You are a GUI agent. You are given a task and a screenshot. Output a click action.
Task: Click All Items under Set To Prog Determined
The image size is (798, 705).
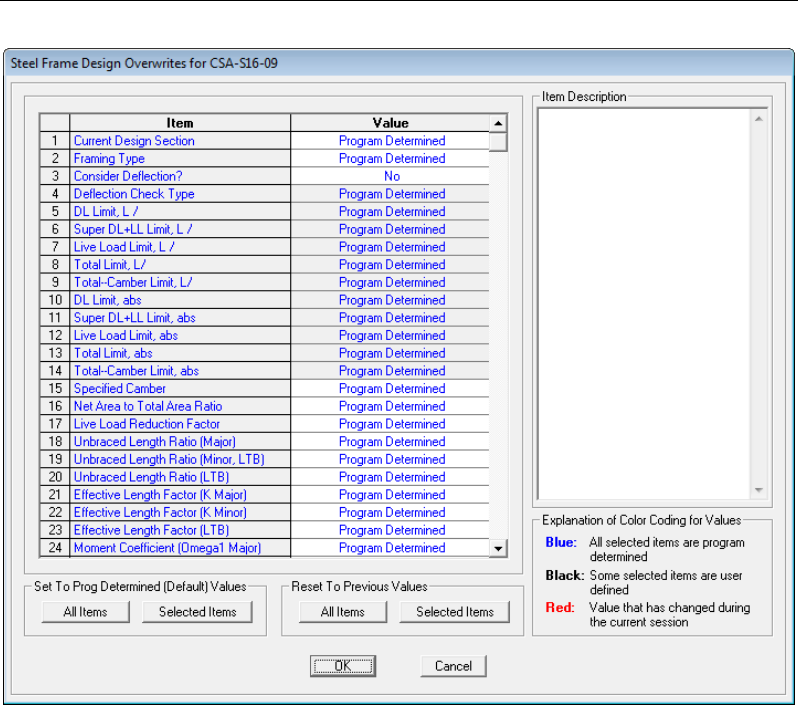click(86, 612)
